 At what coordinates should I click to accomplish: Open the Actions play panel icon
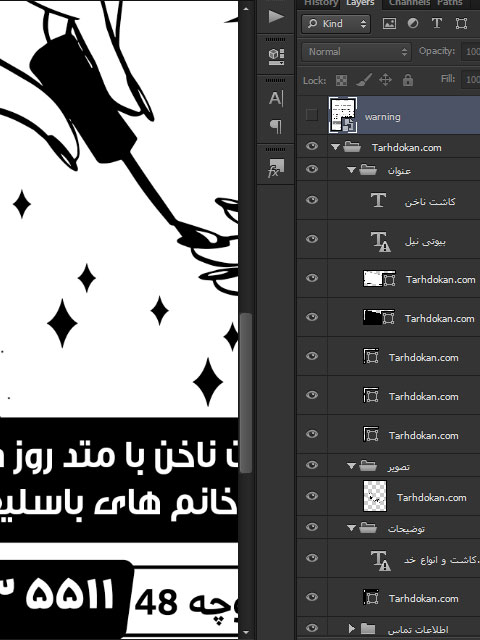pyautogui.click(x=276, y=17)
